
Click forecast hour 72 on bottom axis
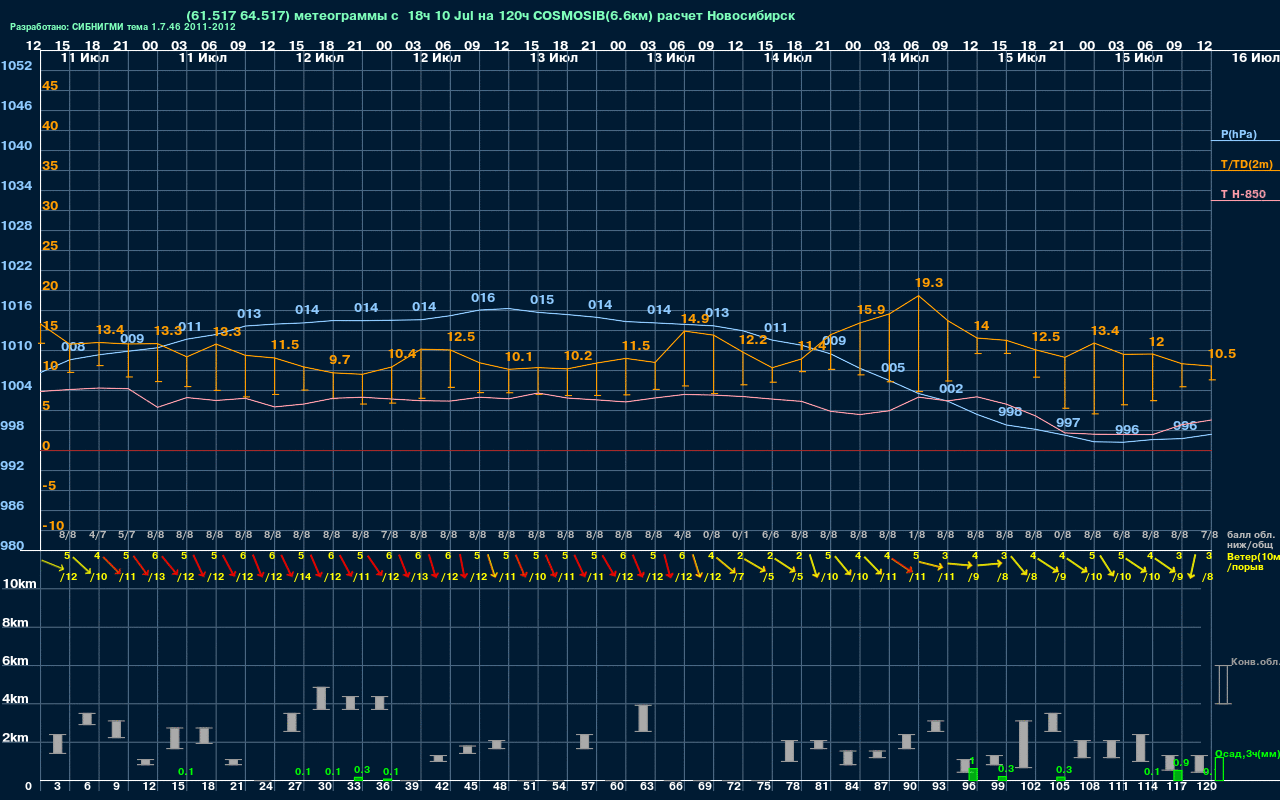pos(735,787)
